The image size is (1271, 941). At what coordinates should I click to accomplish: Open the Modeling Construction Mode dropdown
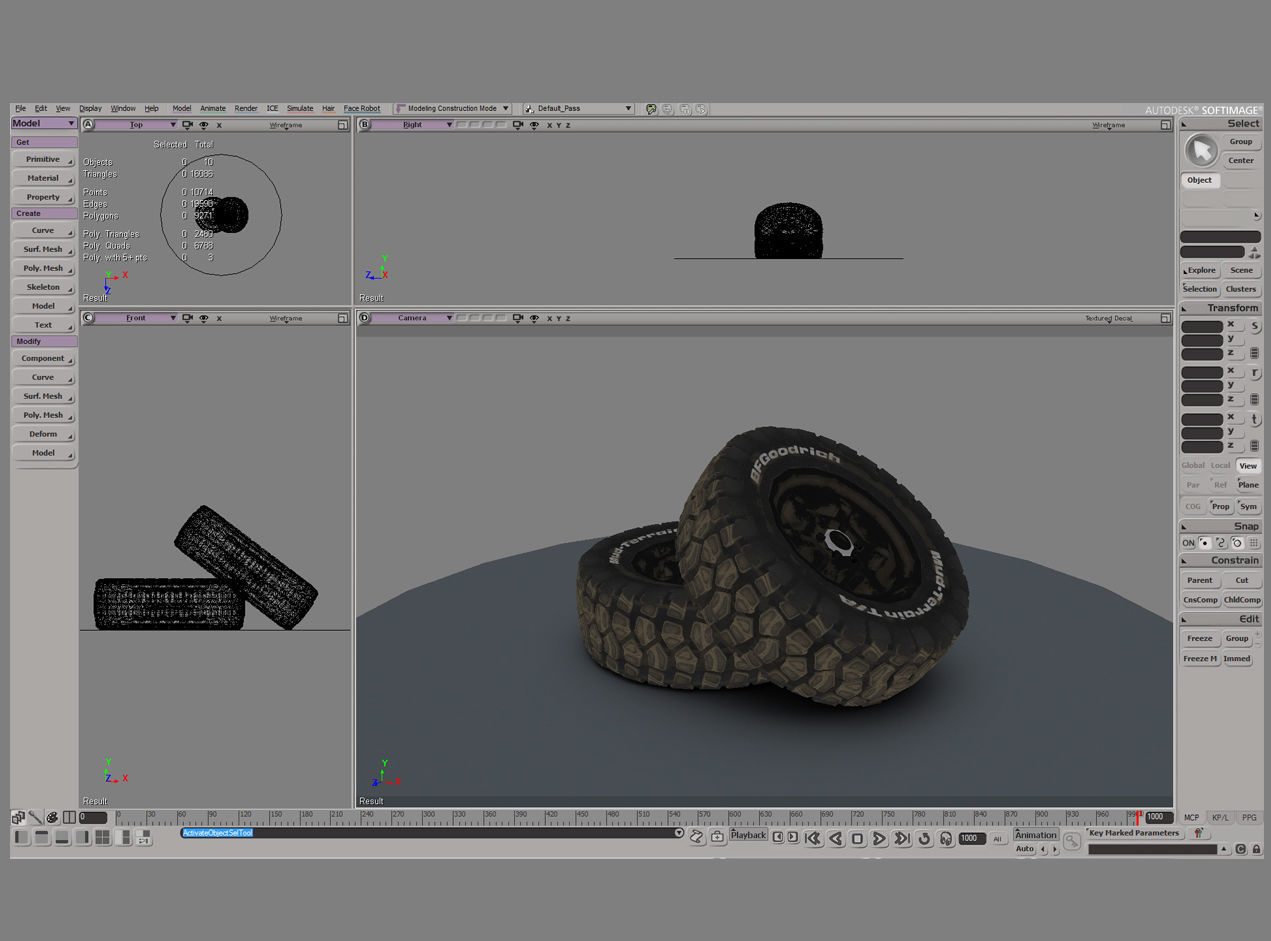tap(453, 108)
